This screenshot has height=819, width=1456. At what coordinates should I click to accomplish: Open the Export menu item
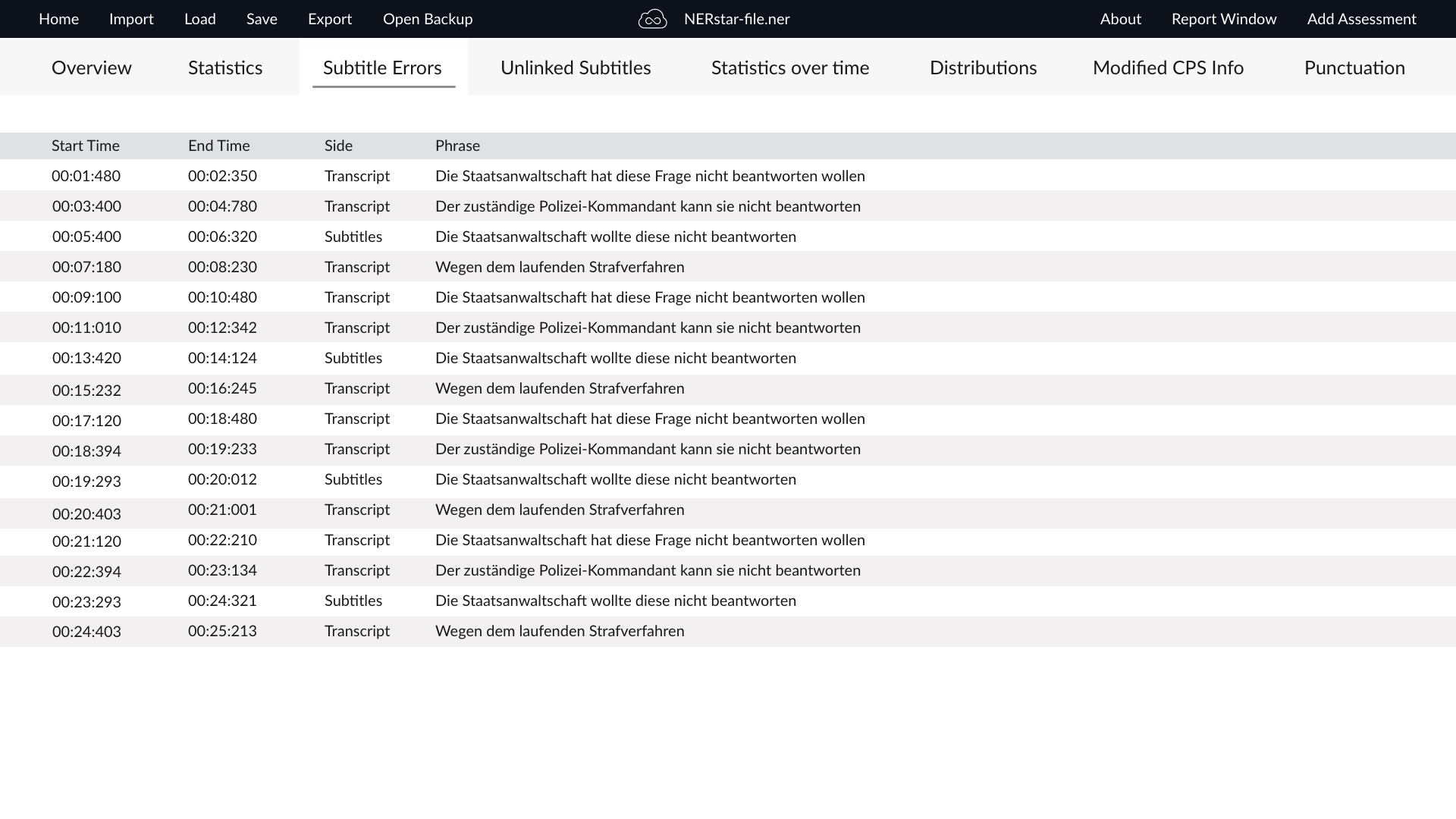tap(330, 19)
